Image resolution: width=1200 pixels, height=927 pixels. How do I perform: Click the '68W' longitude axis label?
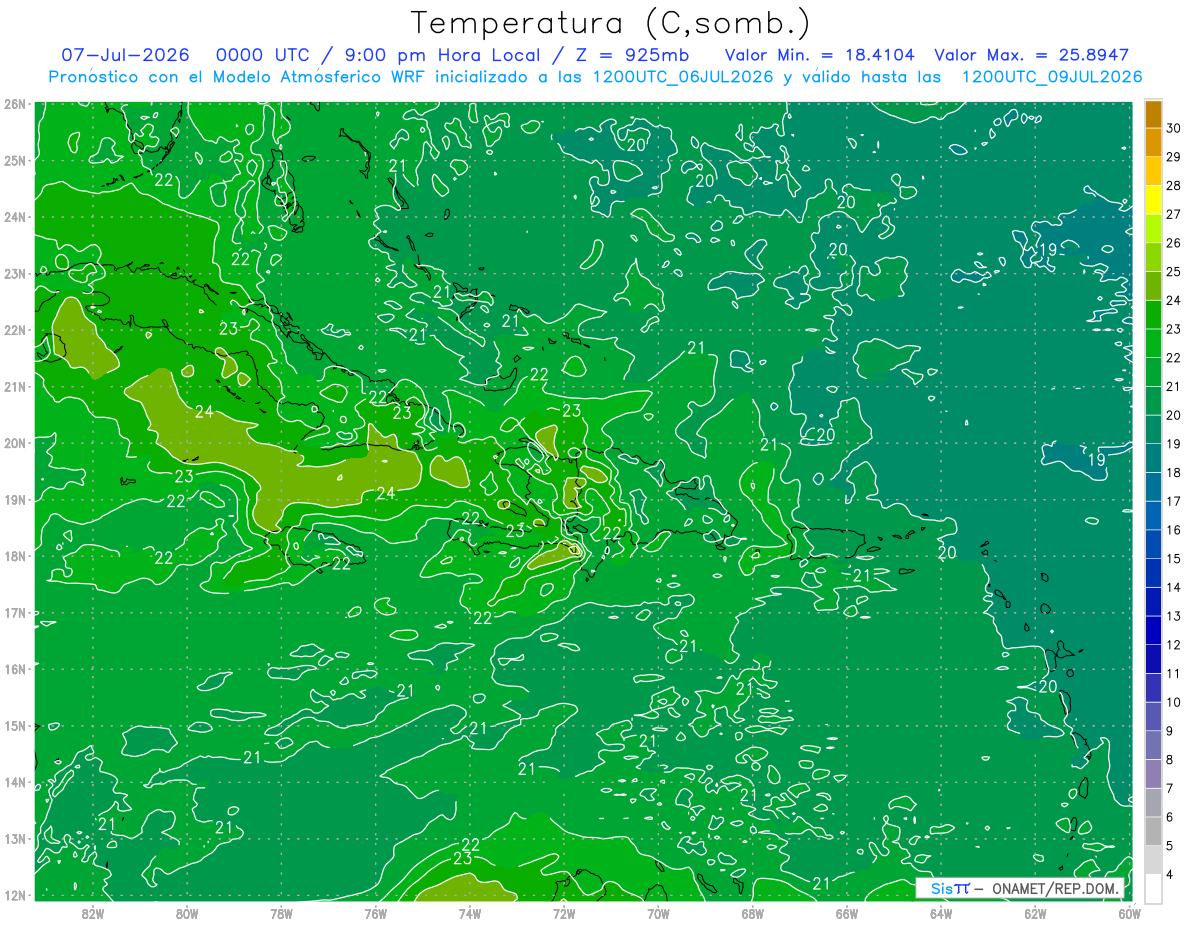tap(753, 912)
